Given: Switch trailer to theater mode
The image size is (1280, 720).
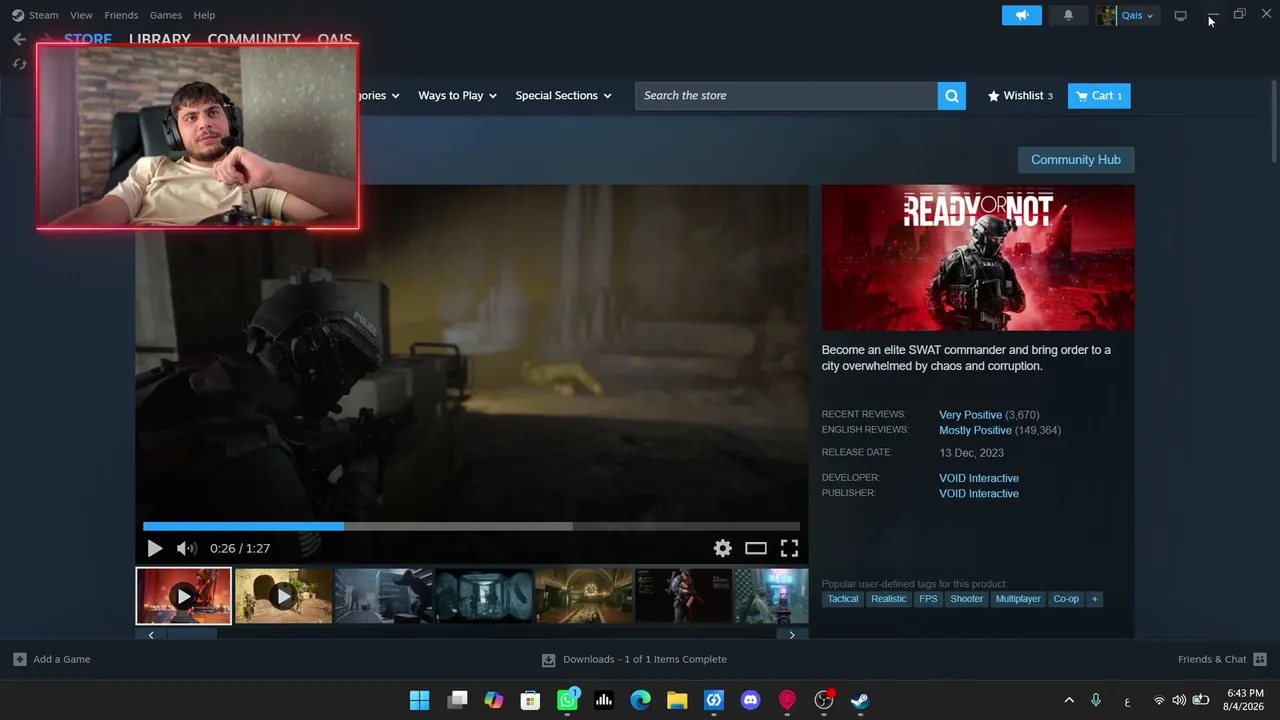Looking at the screenshot, I should 756,548.
